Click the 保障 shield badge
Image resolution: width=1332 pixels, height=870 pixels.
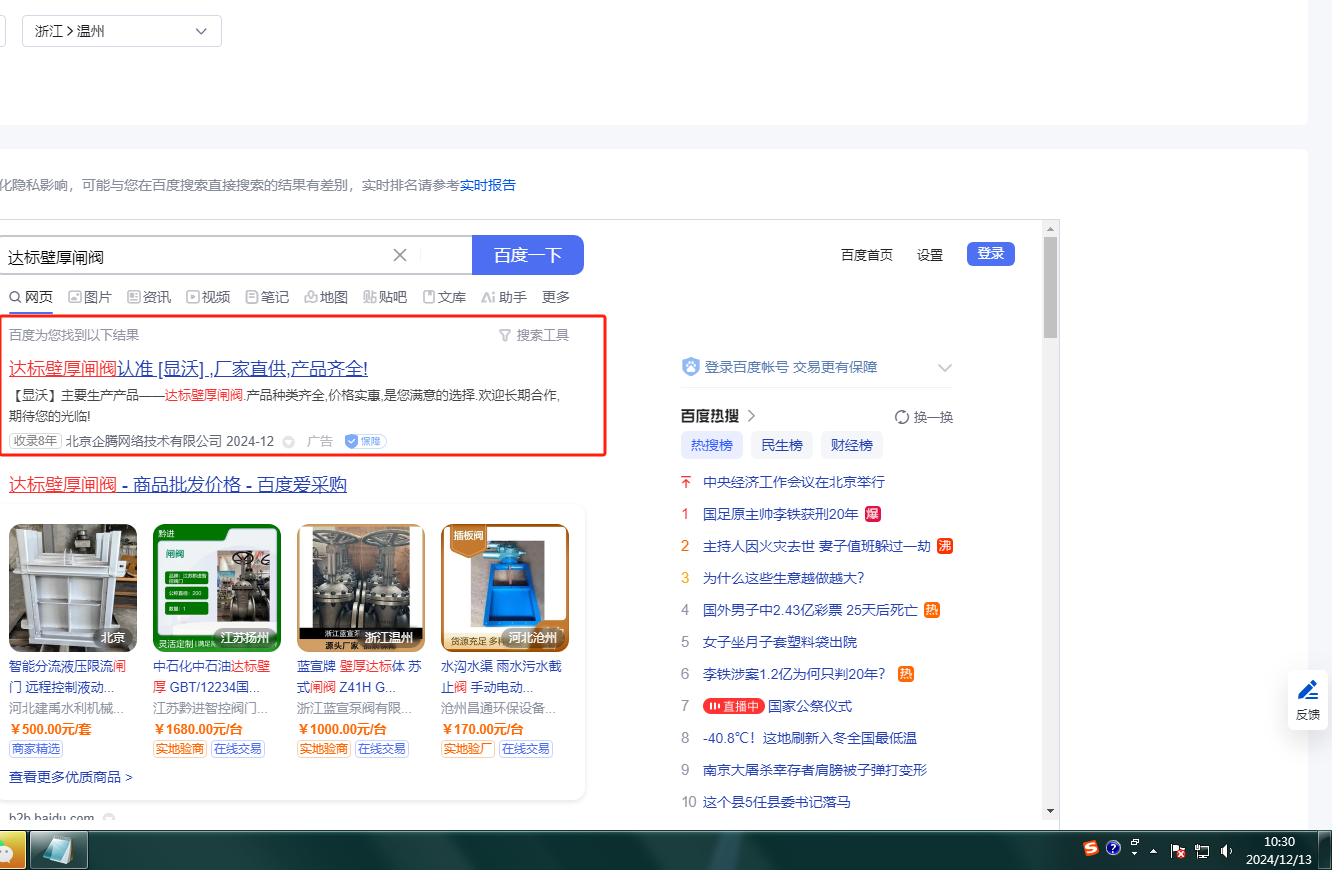pyautogui.click(x=365, y=441)
